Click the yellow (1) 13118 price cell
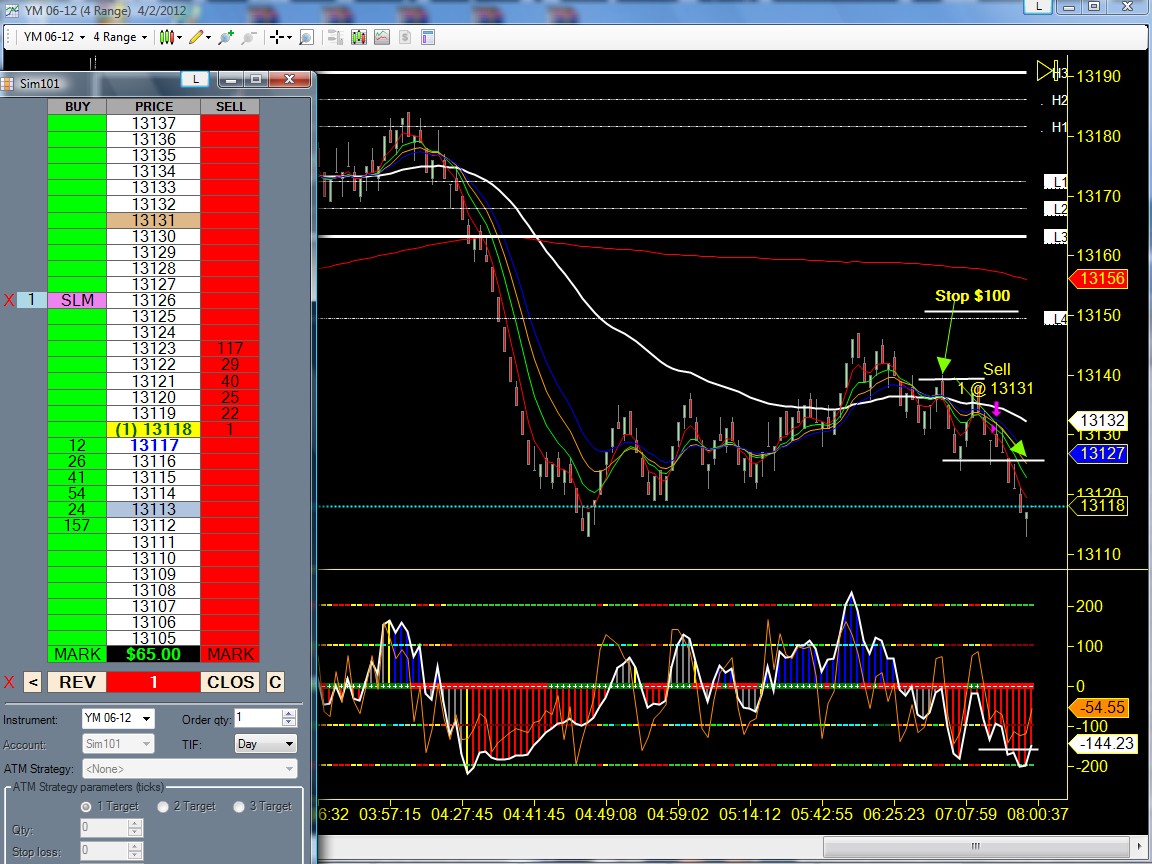Viewport: 1152px width, 864px height. coord(154,429)
